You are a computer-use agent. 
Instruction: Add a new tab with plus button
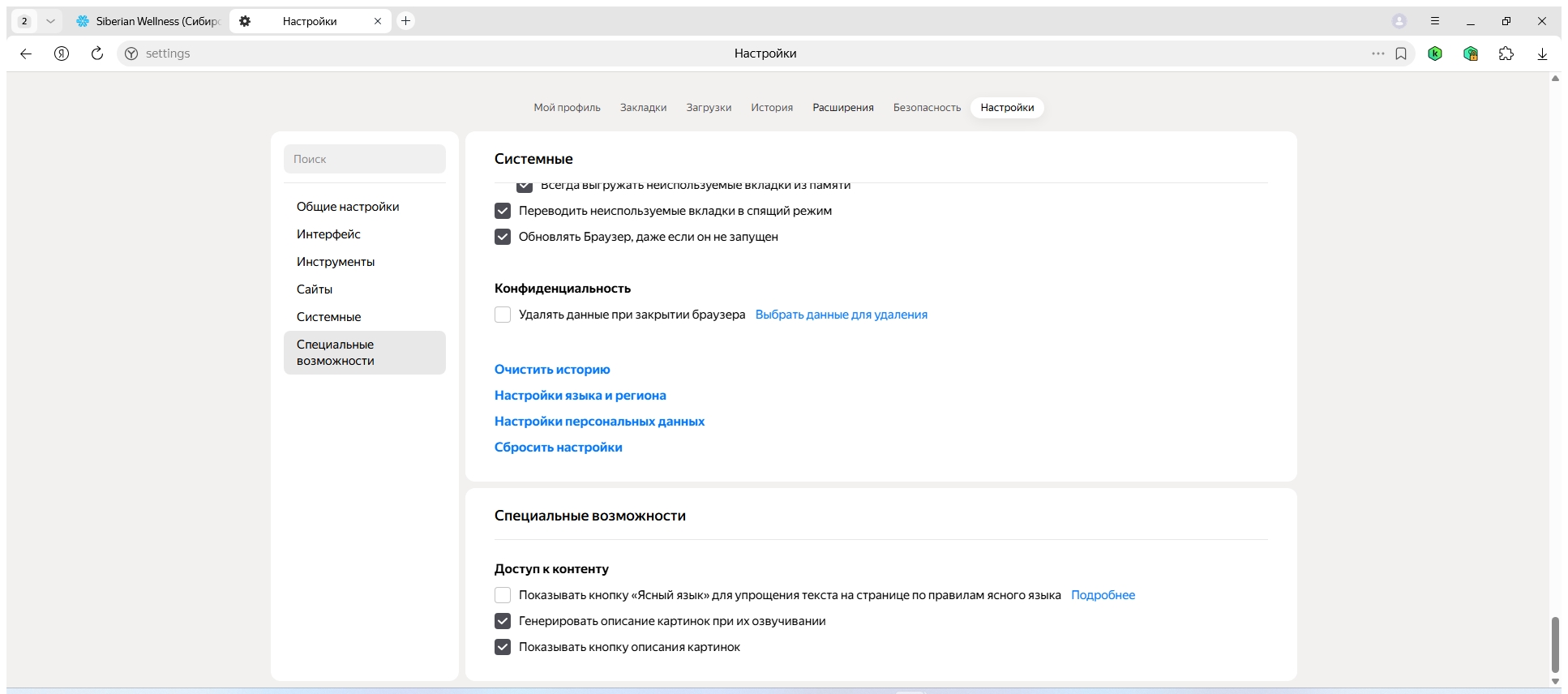(x=406, y=21)
